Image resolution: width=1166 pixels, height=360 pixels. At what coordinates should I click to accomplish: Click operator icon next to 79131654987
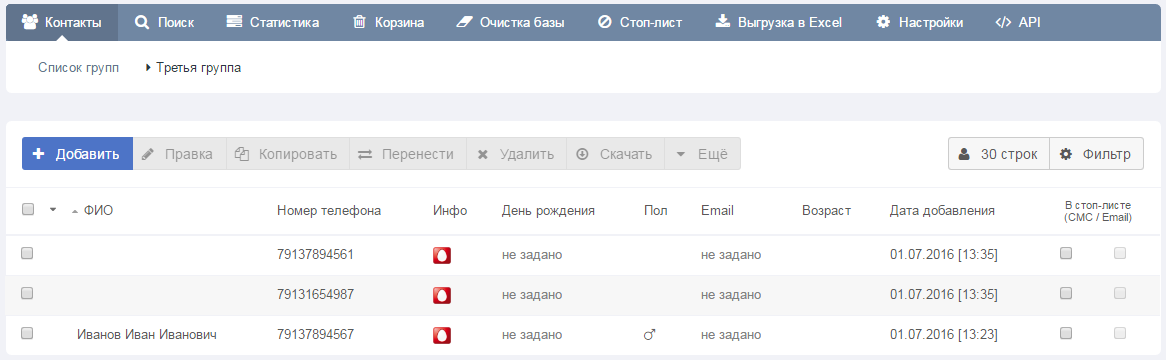pos(442,295)
